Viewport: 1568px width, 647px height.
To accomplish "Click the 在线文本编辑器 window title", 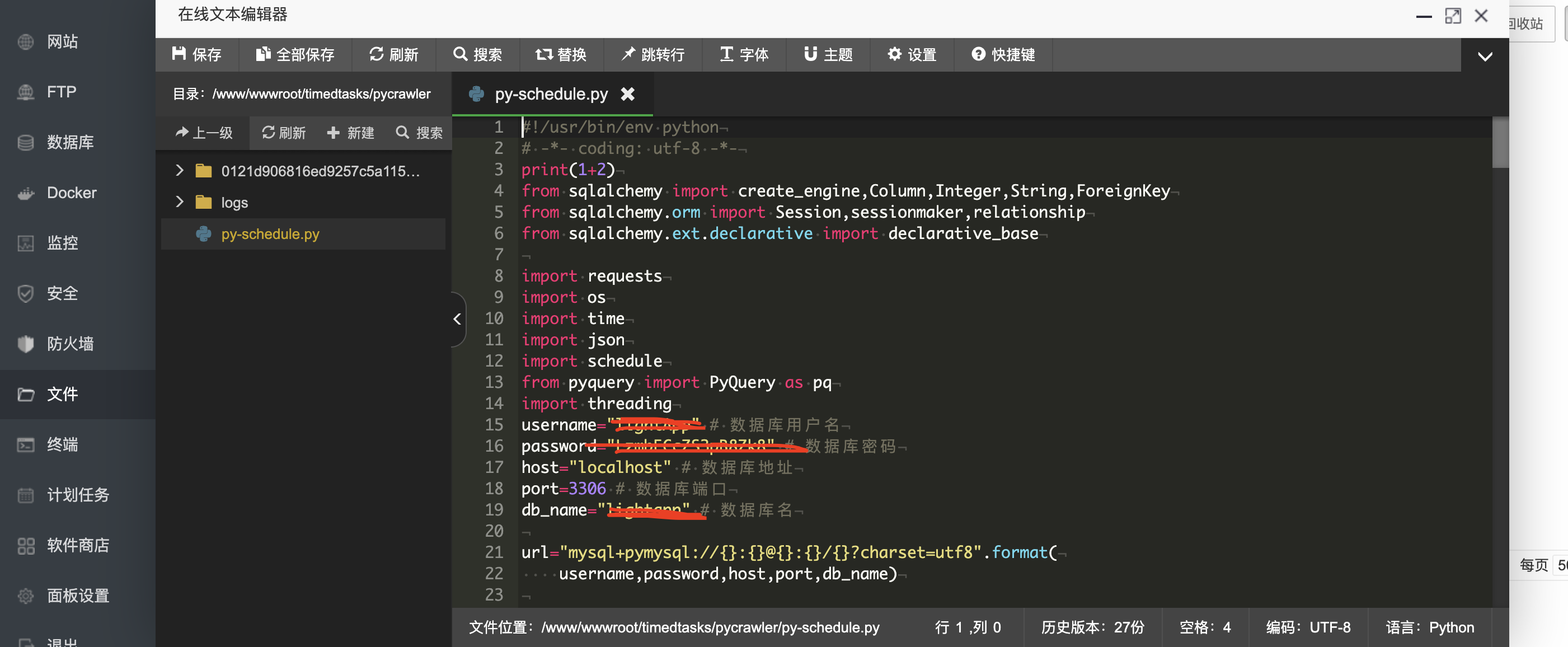I will tap(233, 15).
